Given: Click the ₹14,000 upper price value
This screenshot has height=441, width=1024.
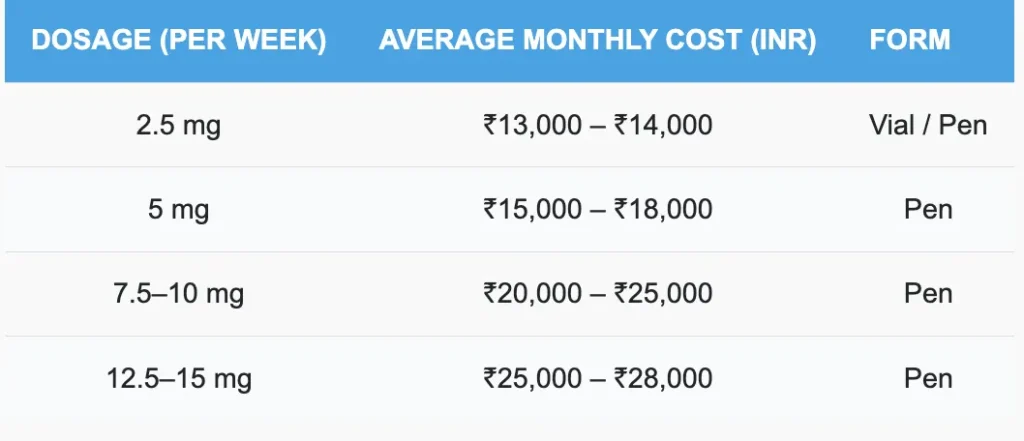Looking at the screenshot, I should tap(663, 125).
